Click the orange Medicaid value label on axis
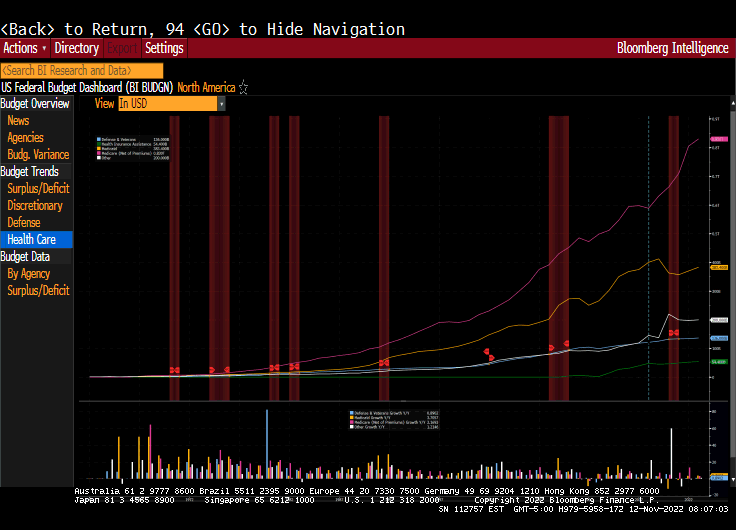The image size is (736, 530). point(717,267)
